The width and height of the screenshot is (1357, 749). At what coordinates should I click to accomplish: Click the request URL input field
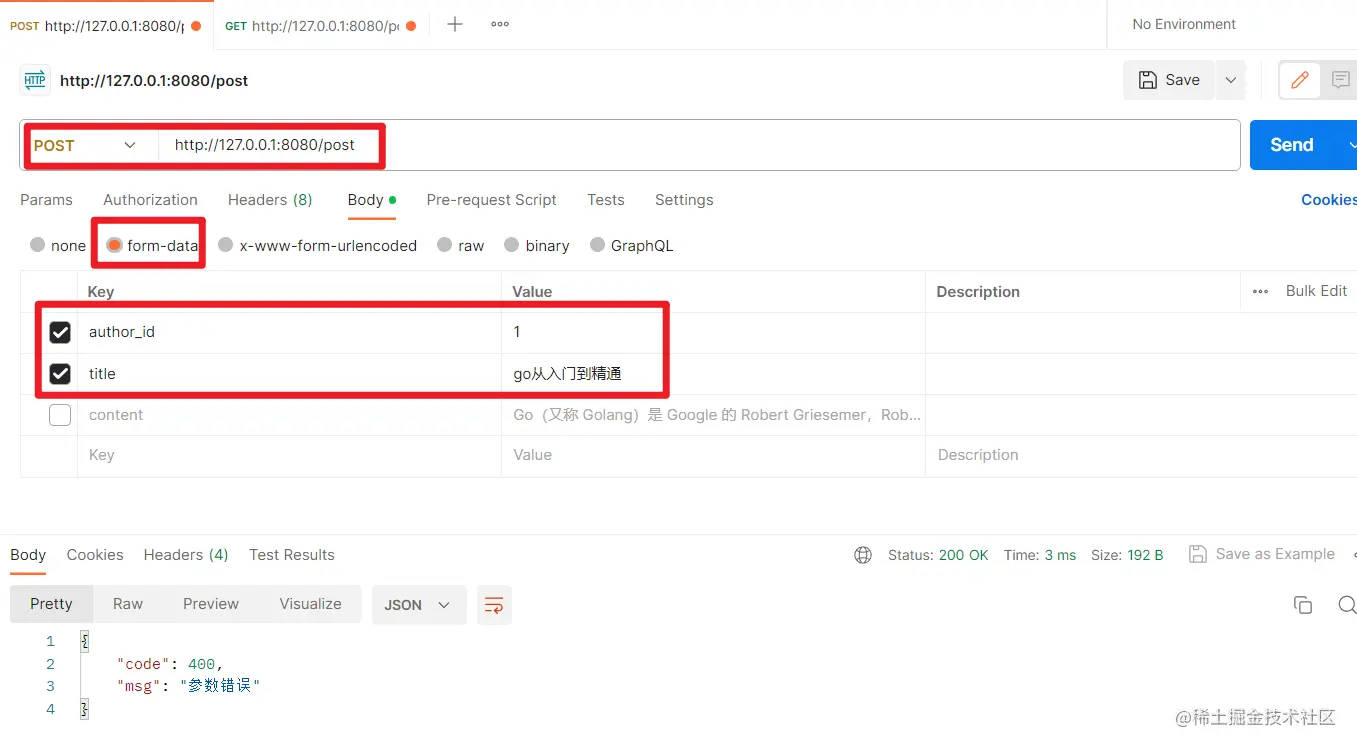point(698,145)
